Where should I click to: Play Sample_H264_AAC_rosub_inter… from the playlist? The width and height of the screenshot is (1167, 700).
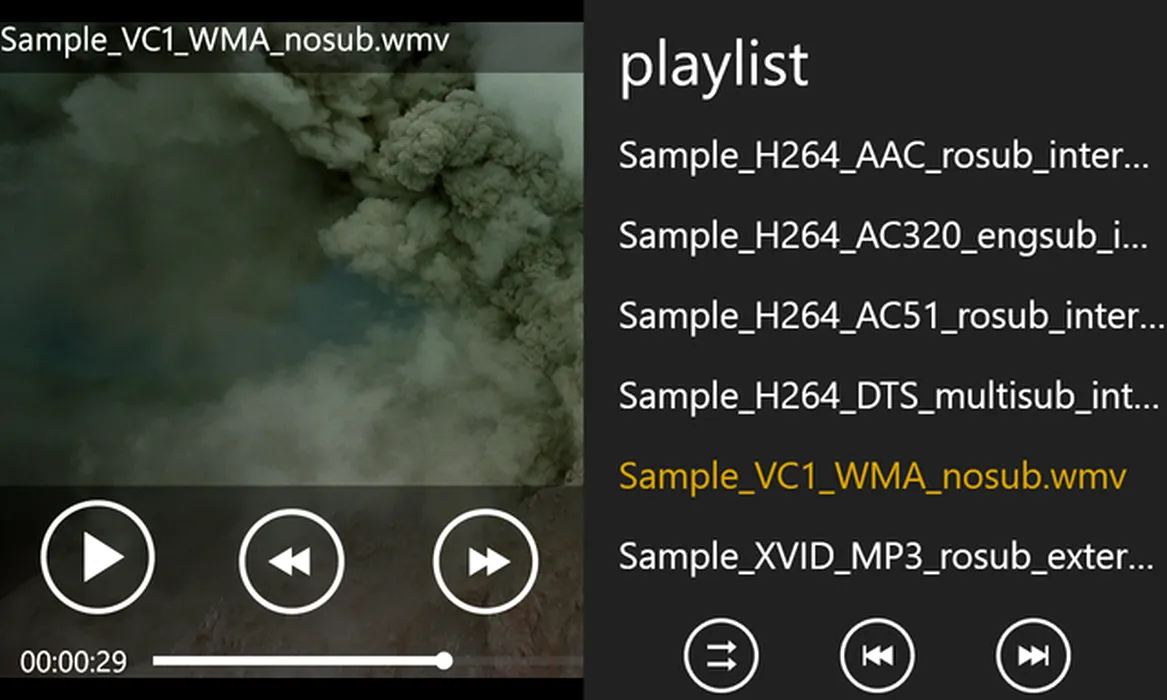tap(883, 155)
